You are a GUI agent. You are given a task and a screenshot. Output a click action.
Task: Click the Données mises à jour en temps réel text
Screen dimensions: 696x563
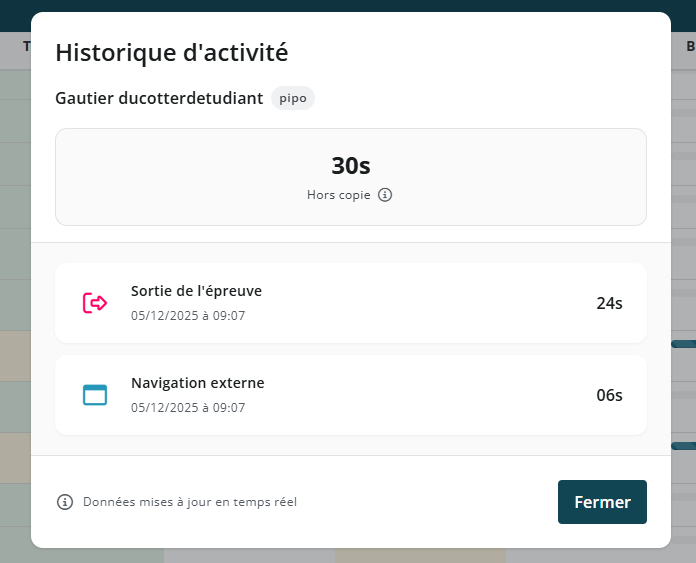pos(190,502)
